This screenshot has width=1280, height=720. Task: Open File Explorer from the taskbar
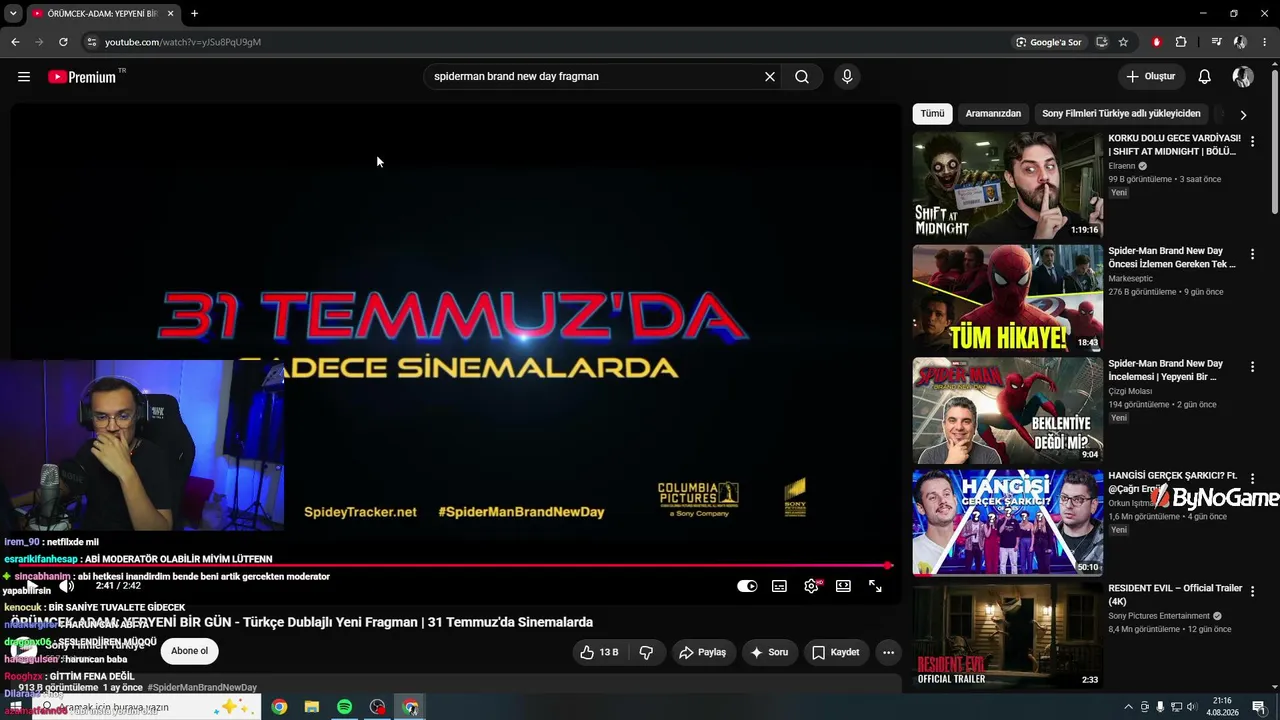pos(312,707)
